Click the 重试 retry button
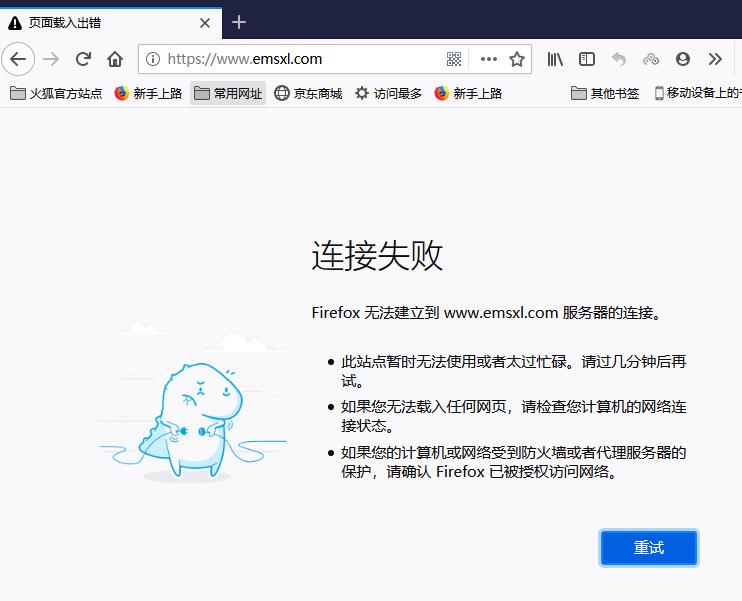 649,548
